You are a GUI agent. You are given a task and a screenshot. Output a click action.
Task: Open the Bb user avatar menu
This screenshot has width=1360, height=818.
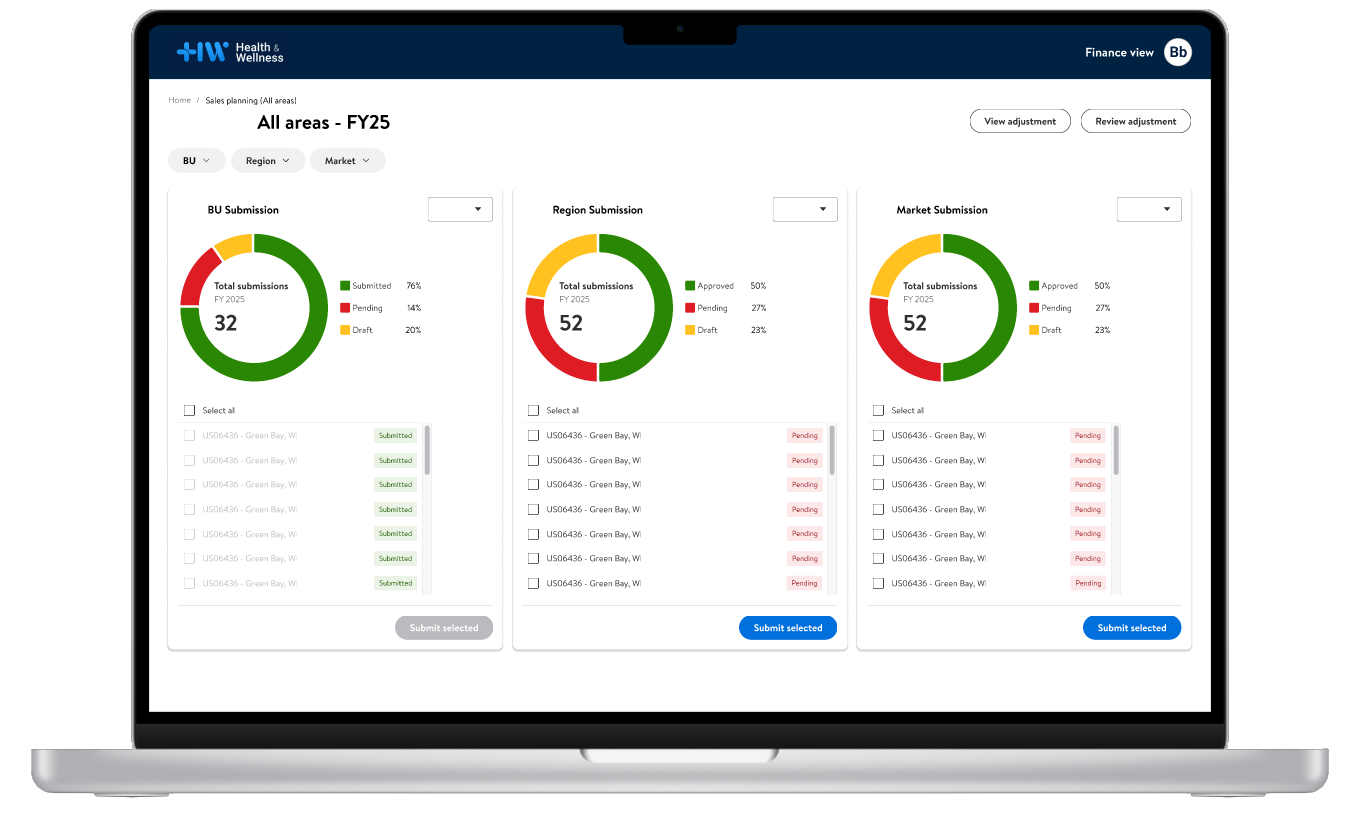(1178, 52)
